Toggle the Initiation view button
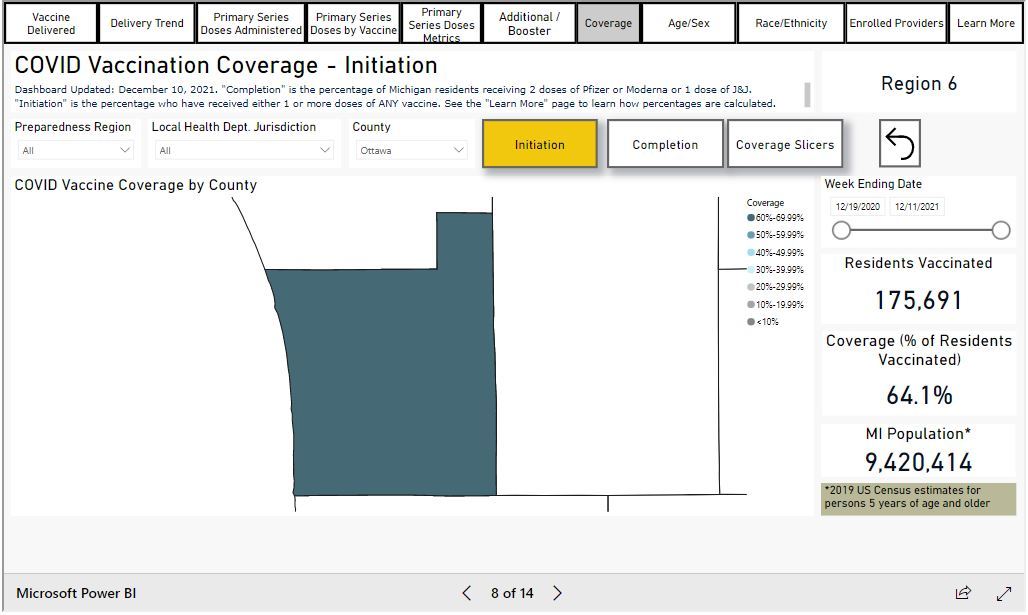 tap(539, 144)
